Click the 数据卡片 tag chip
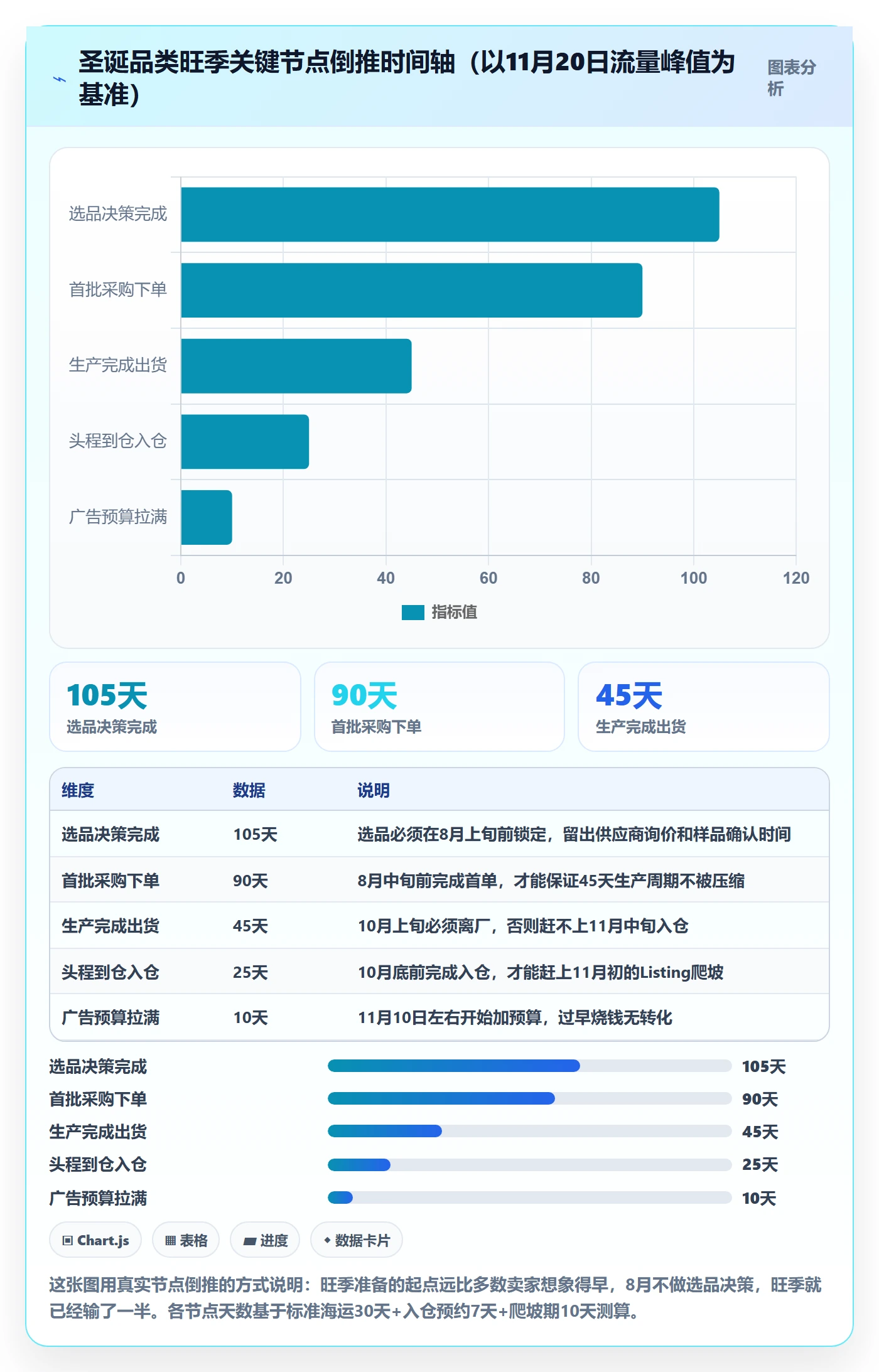This screenshot has height=1372, width=879. (x=357, y=1240)
